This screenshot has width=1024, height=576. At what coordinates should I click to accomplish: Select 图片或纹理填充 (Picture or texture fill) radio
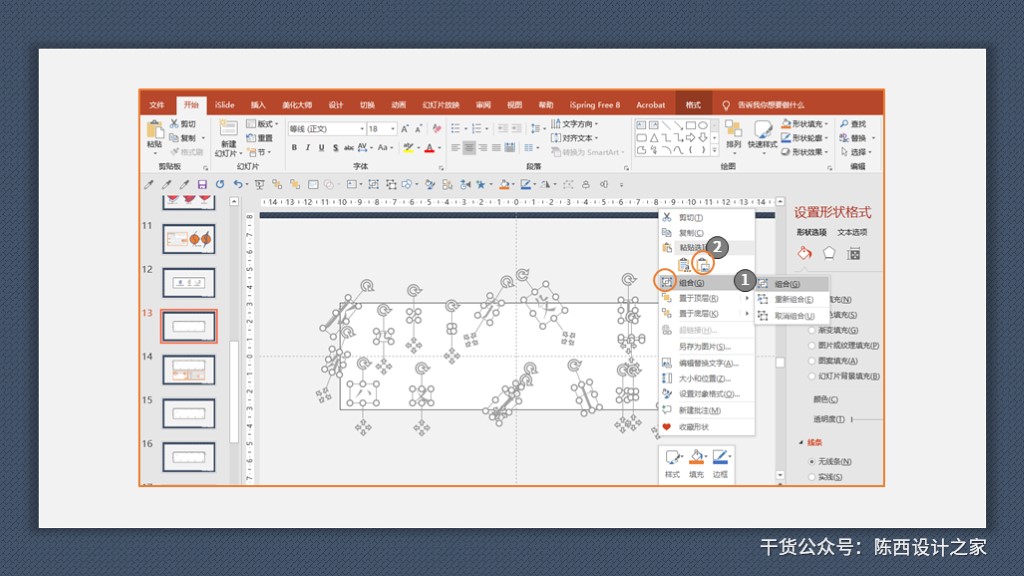click(x=812, y=345)
